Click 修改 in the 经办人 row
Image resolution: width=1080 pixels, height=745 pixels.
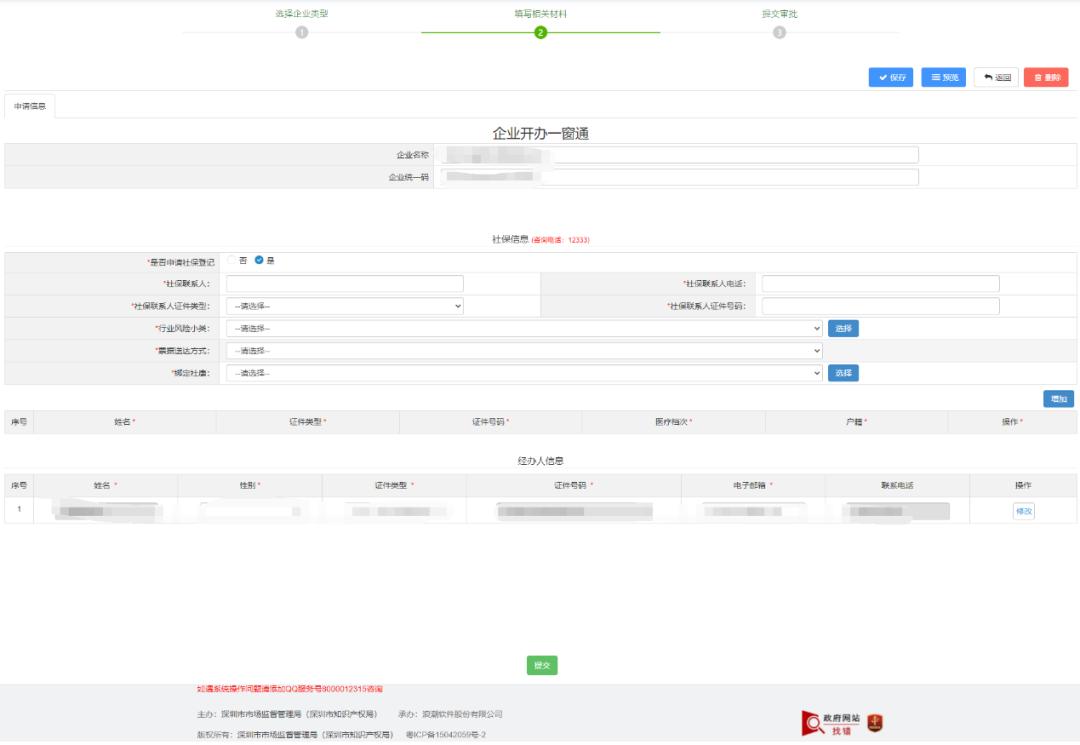point(1023,511)
